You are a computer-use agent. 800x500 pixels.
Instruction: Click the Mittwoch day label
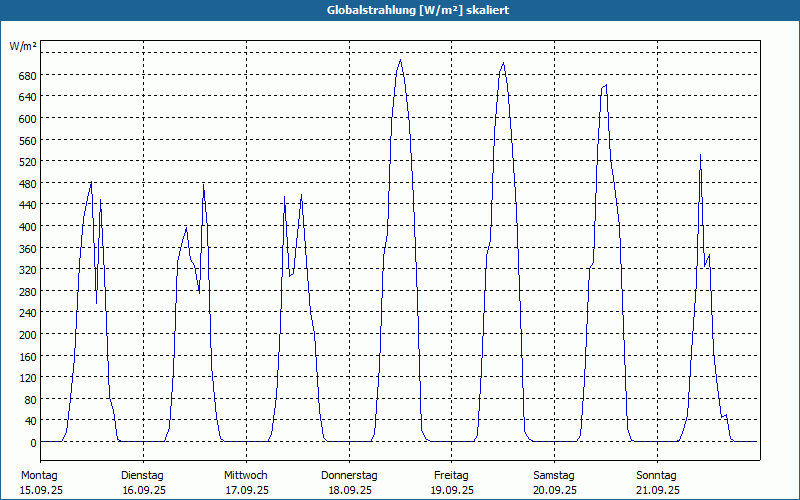[x=245, y=476]
